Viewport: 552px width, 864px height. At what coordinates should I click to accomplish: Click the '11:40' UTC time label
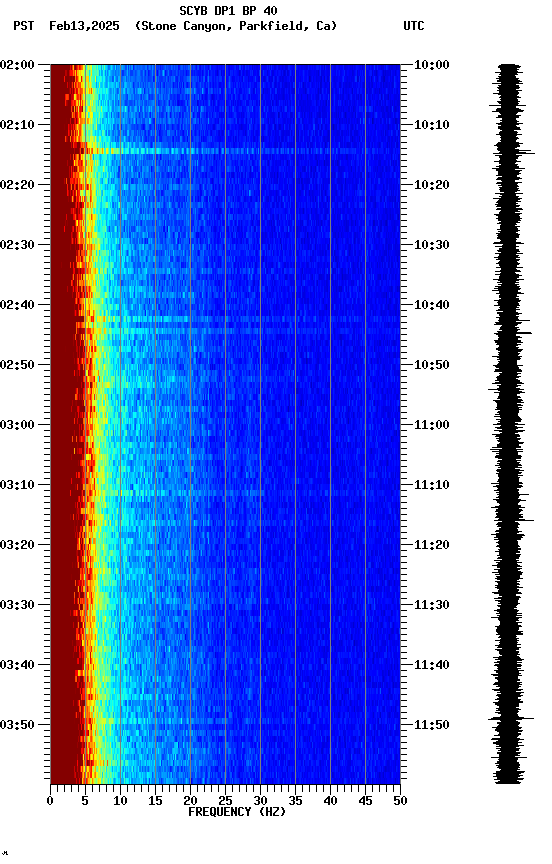[x=432, y=665]
